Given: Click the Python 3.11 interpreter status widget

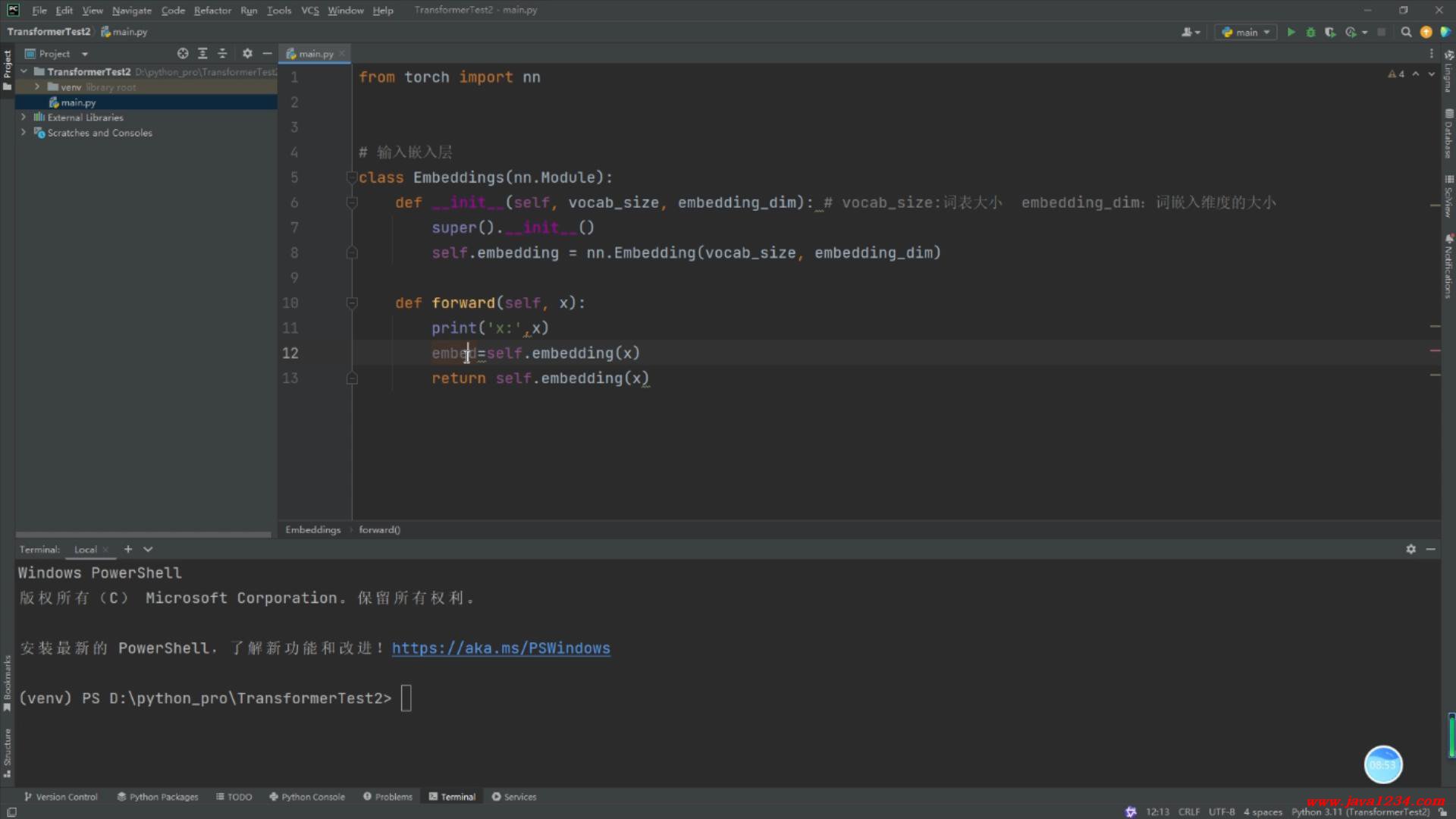Looking at the screenshot, I should tap(1360, 812).
